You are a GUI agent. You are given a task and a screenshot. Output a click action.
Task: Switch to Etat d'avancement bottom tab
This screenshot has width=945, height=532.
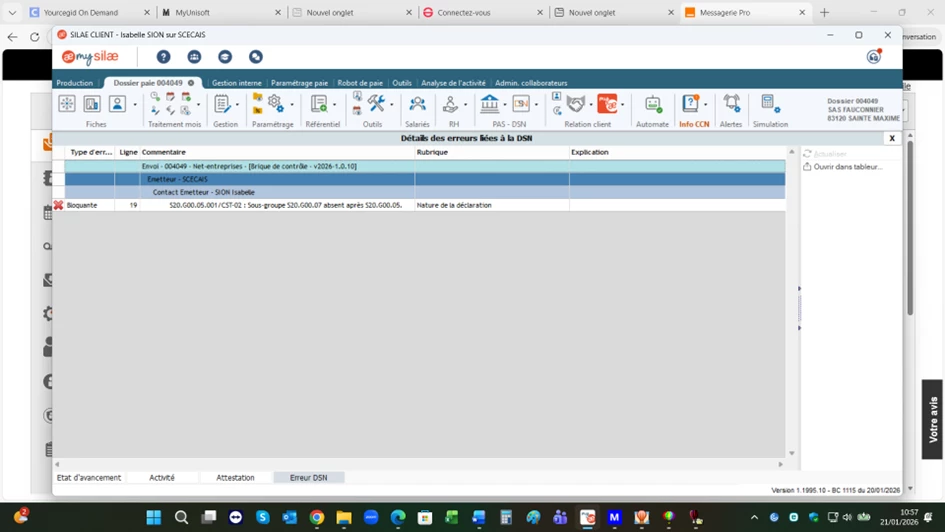[x=89, y=478]
